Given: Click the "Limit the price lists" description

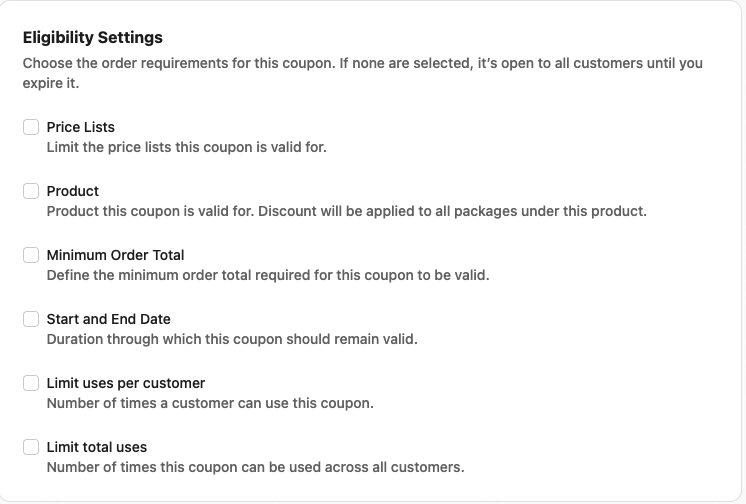Looking at the screenshot, I should pos(187,147).
